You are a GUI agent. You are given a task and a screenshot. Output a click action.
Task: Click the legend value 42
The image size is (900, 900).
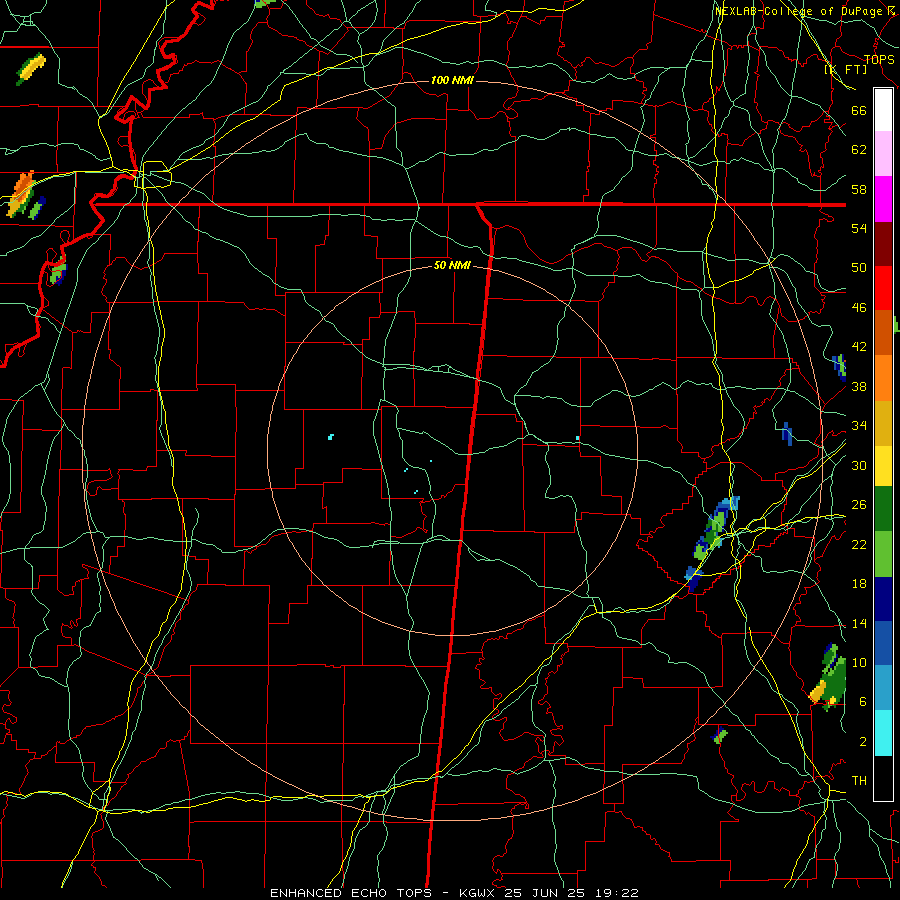click(859, 347)
